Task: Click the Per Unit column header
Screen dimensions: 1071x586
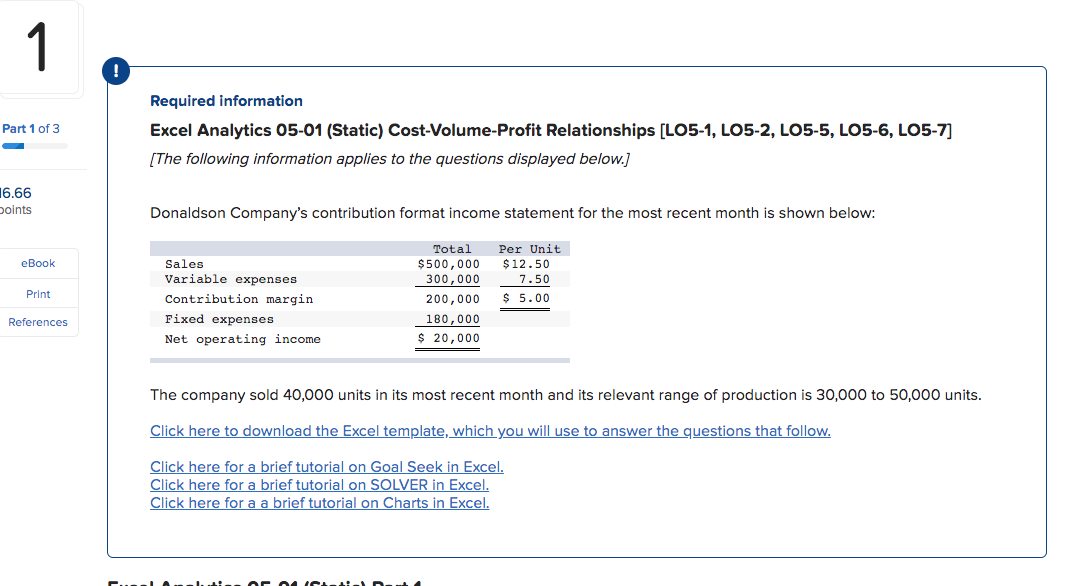Action: [x=529, y=248]
